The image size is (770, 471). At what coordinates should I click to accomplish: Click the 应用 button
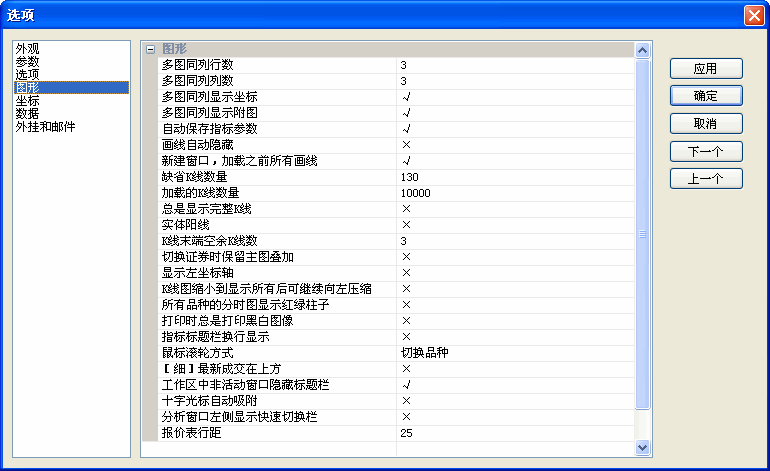(x=705, y=69)
